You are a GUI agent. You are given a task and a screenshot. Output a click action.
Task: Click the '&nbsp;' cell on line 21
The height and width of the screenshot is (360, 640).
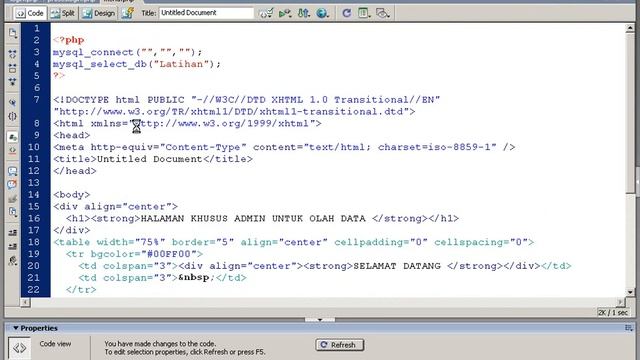click(197, 278)
